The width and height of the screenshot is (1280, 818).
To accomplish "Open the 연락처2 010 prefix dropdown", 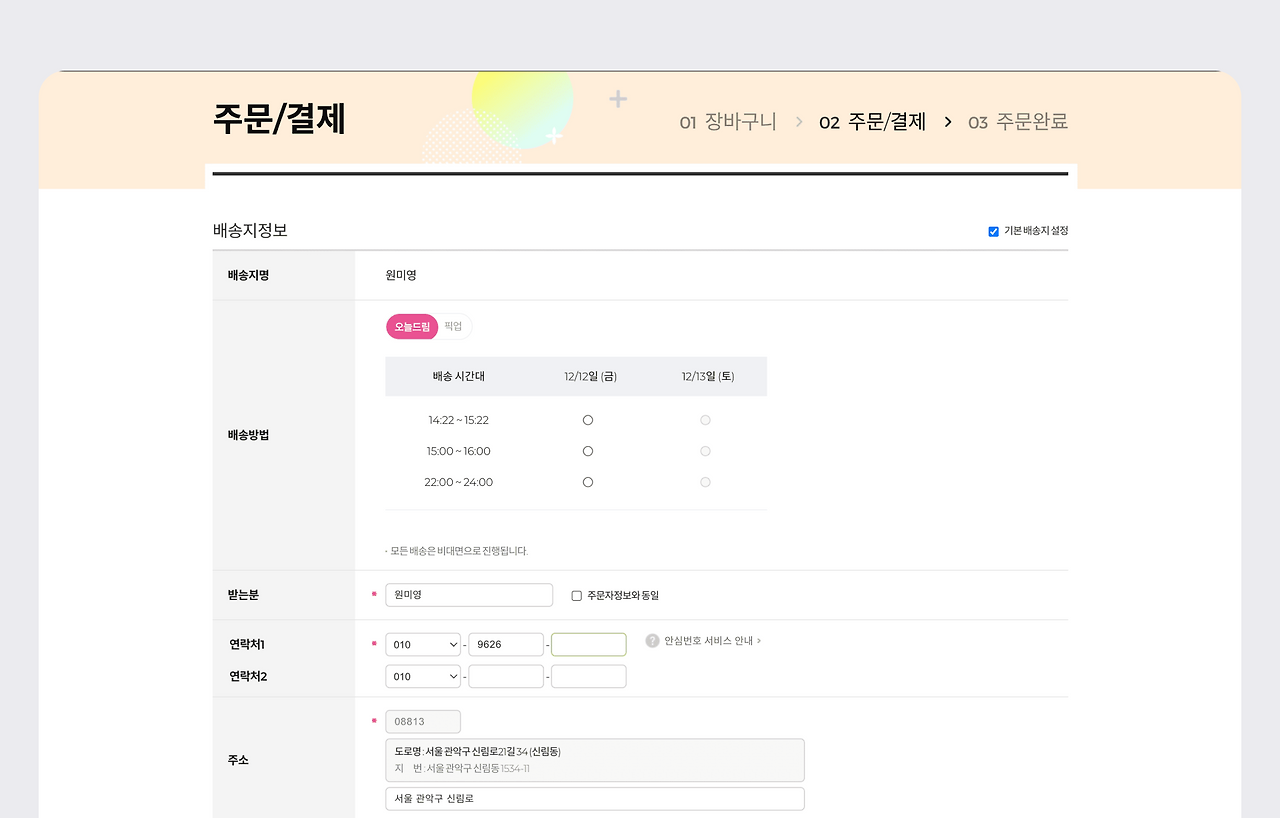I will [x=423, y=677].
